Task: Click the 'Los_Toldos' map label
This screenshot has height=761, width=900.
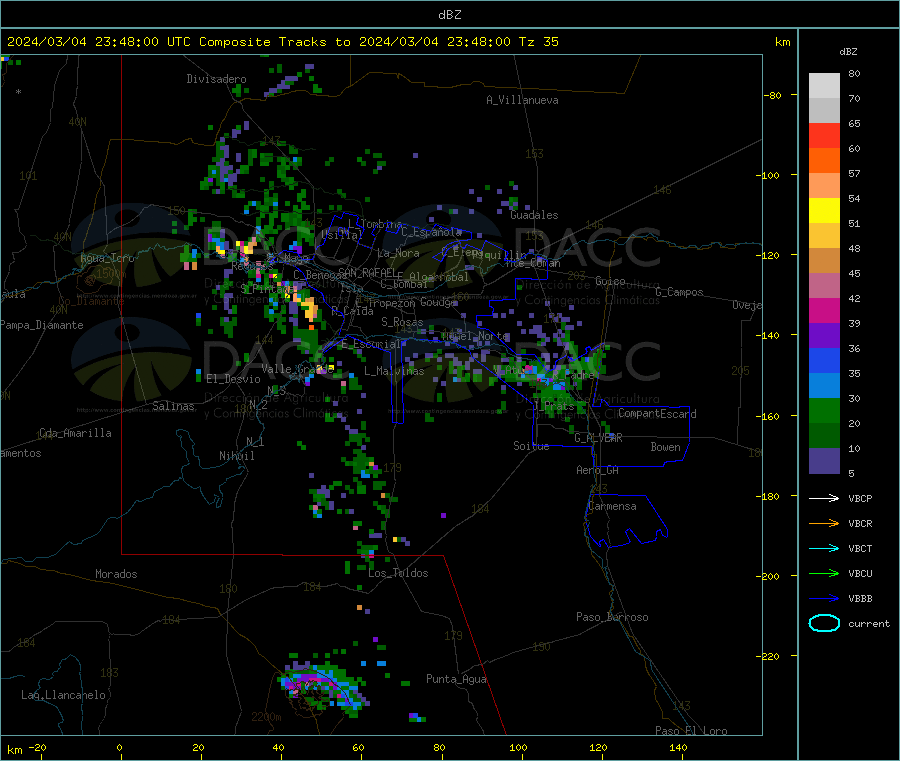Action: [398, 573]
